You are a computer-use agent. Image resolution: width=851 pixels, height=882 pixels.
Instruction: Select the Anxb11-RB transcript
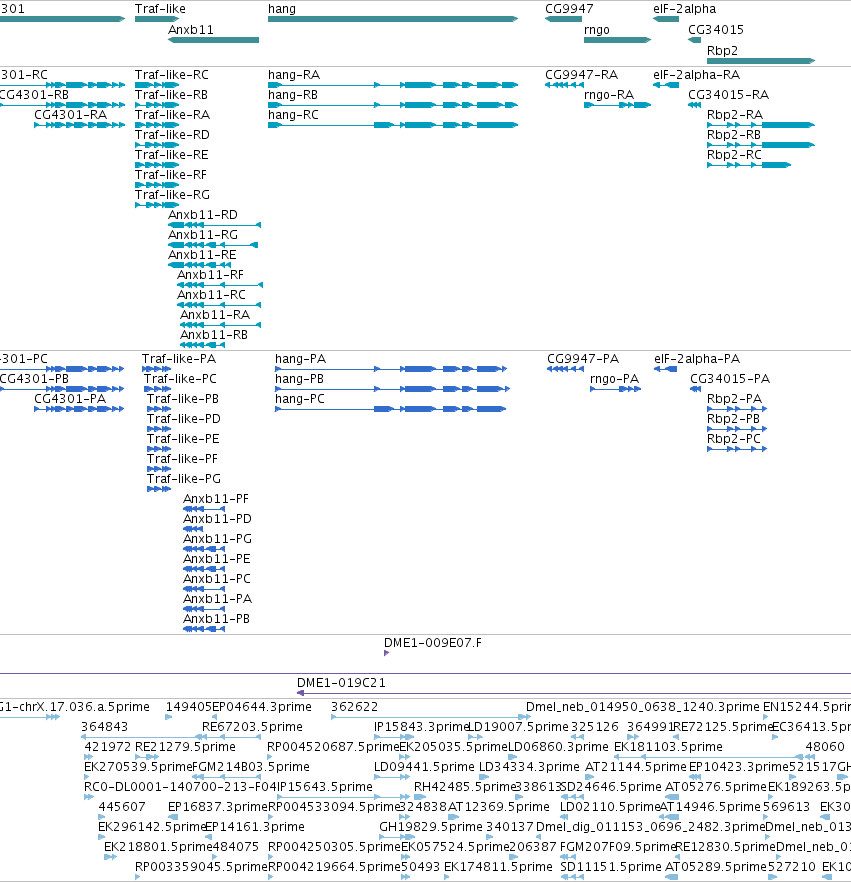(202, 345)
